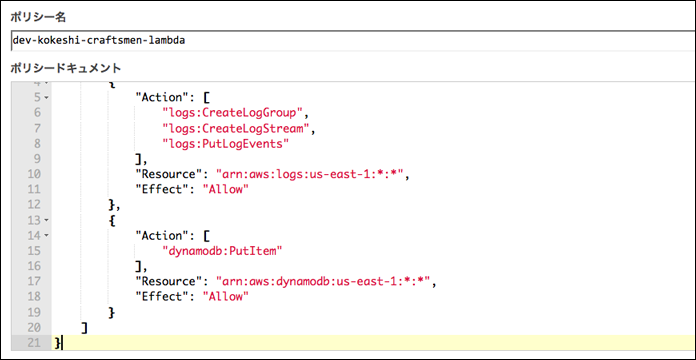Click "Effect" key on line 11
The height and width of the screenshot is (360, 696).
(162, 190)
